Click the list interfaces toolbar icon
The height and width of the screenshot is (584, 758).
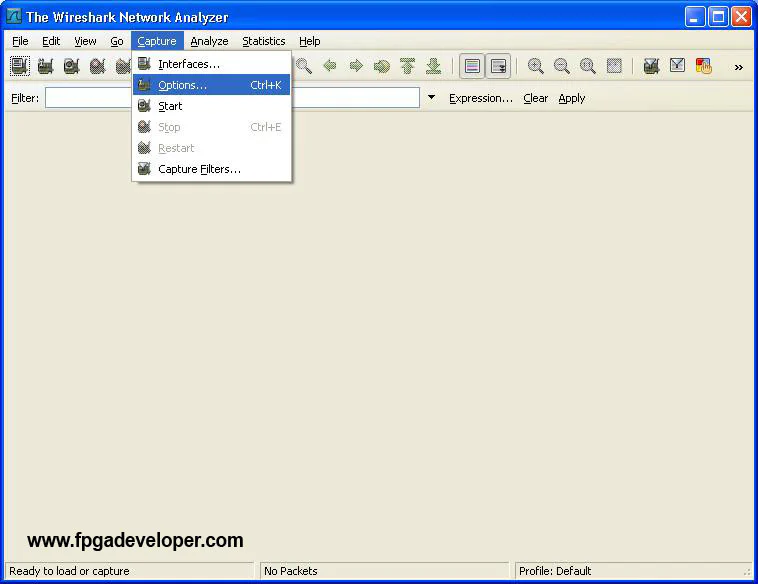tap(19, 66)
